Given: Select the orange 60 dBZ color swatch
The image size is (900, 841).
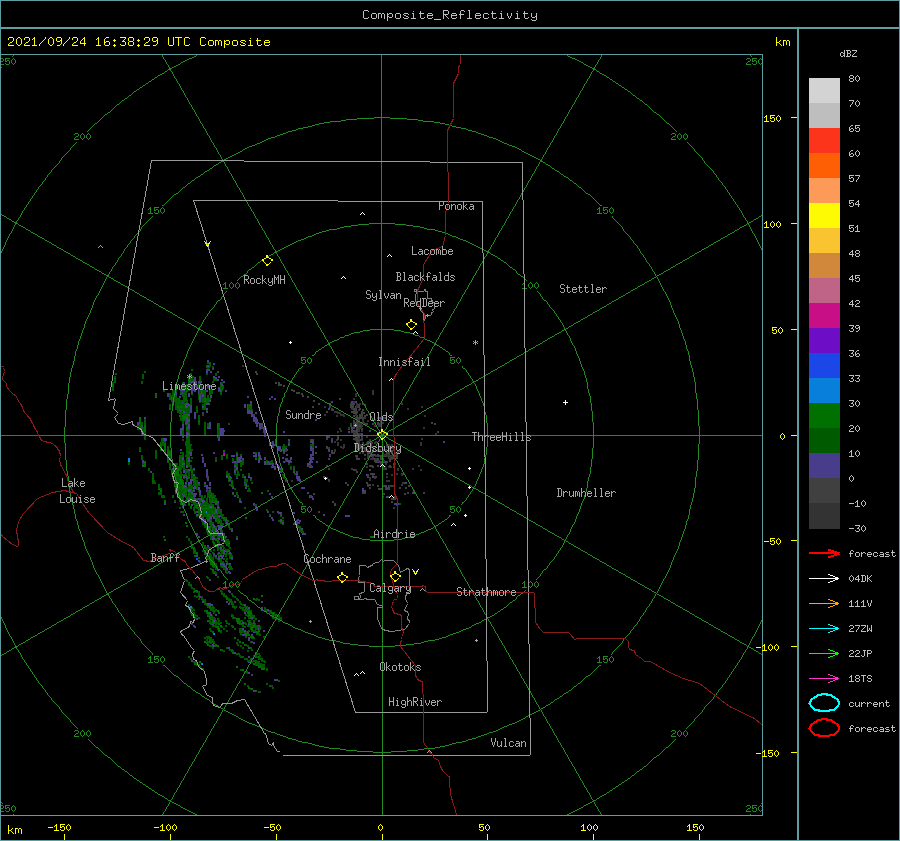Looking at the screenshot, I should click(x=824, y=165).
